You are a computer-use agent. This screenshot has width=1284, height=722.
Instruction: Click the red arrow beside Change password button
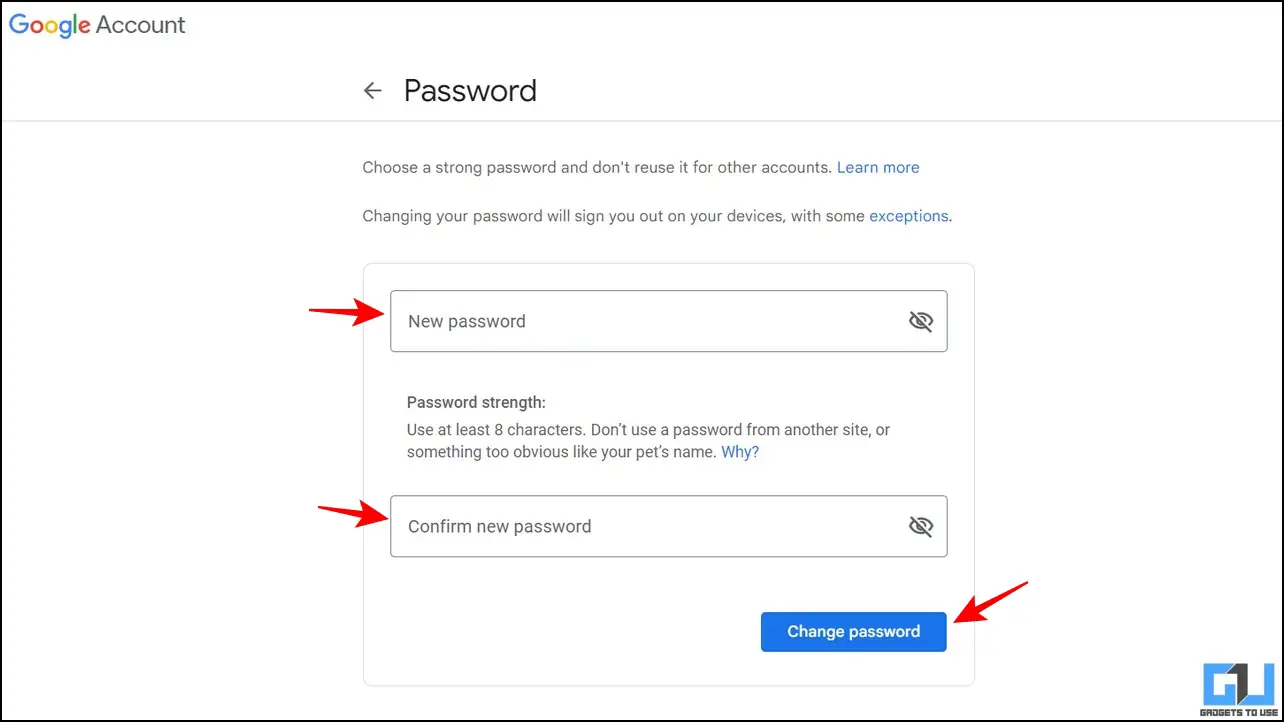coord(990,602)
